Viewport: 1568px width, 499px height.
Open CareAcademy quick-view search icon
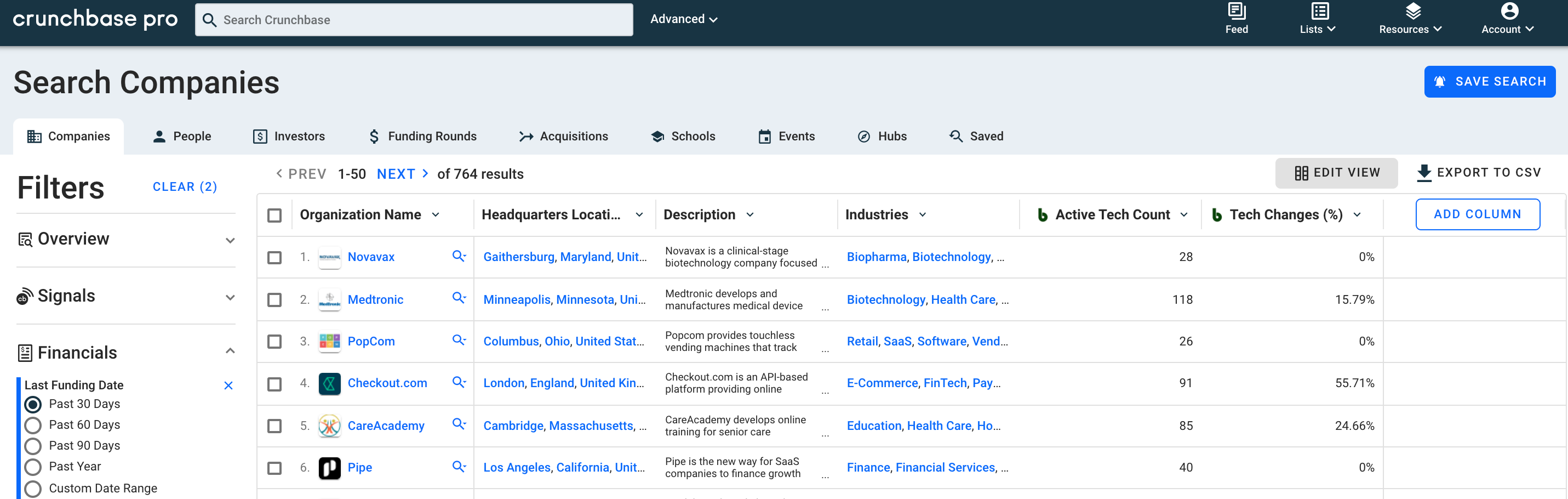(x=459, y=424)
